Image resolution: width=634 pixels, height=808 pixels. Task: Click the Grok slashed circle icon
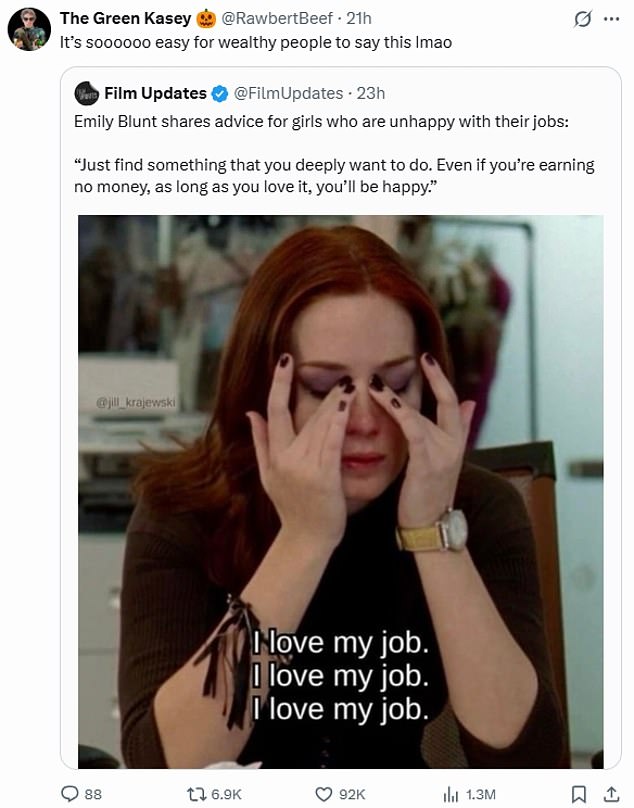pyautogui.click(x=582, y=20)
